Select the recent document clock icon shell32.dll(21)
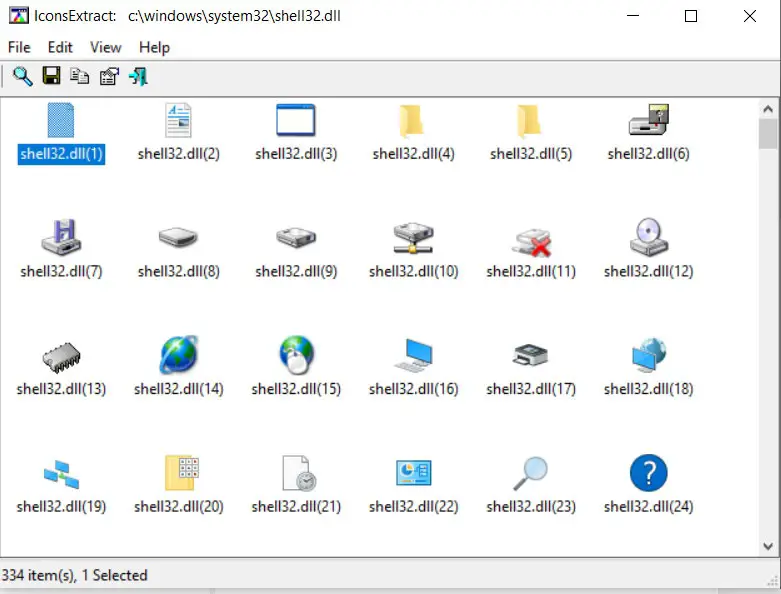 coord(299,473)
